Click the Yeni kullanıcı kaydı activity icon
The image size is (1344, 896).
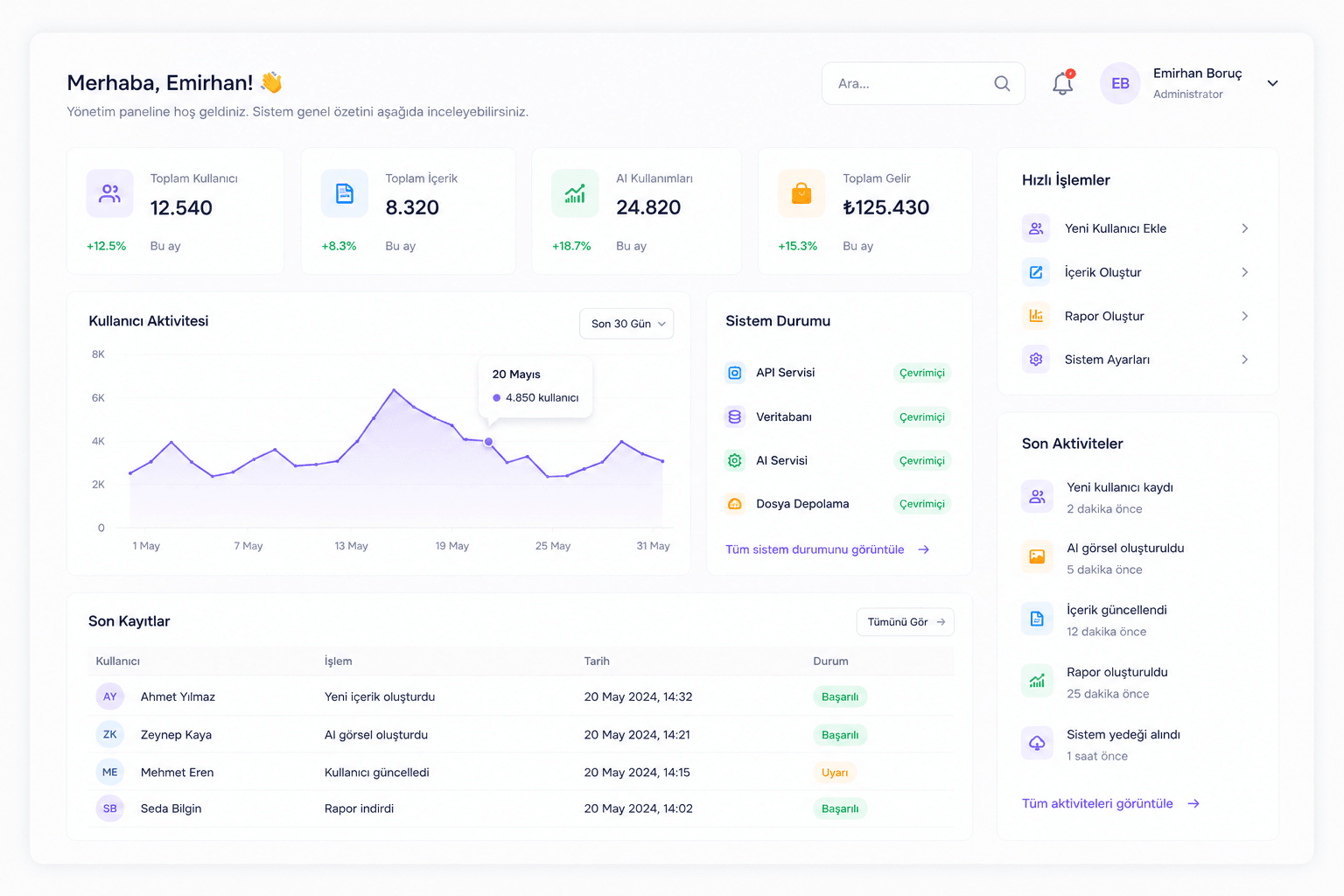point(1037,497)
